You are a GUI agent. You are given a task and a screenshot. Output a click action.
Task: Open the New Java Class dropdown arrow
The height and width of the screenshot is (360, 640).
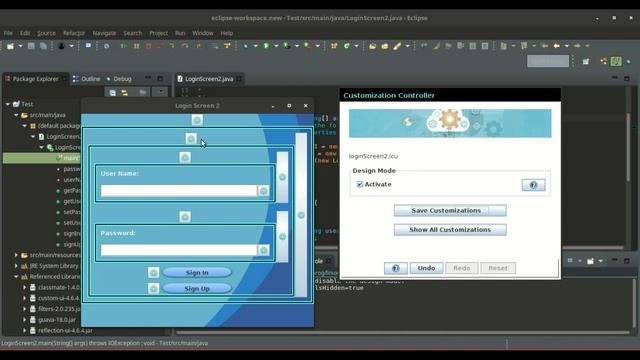click(x=356, y=46)
